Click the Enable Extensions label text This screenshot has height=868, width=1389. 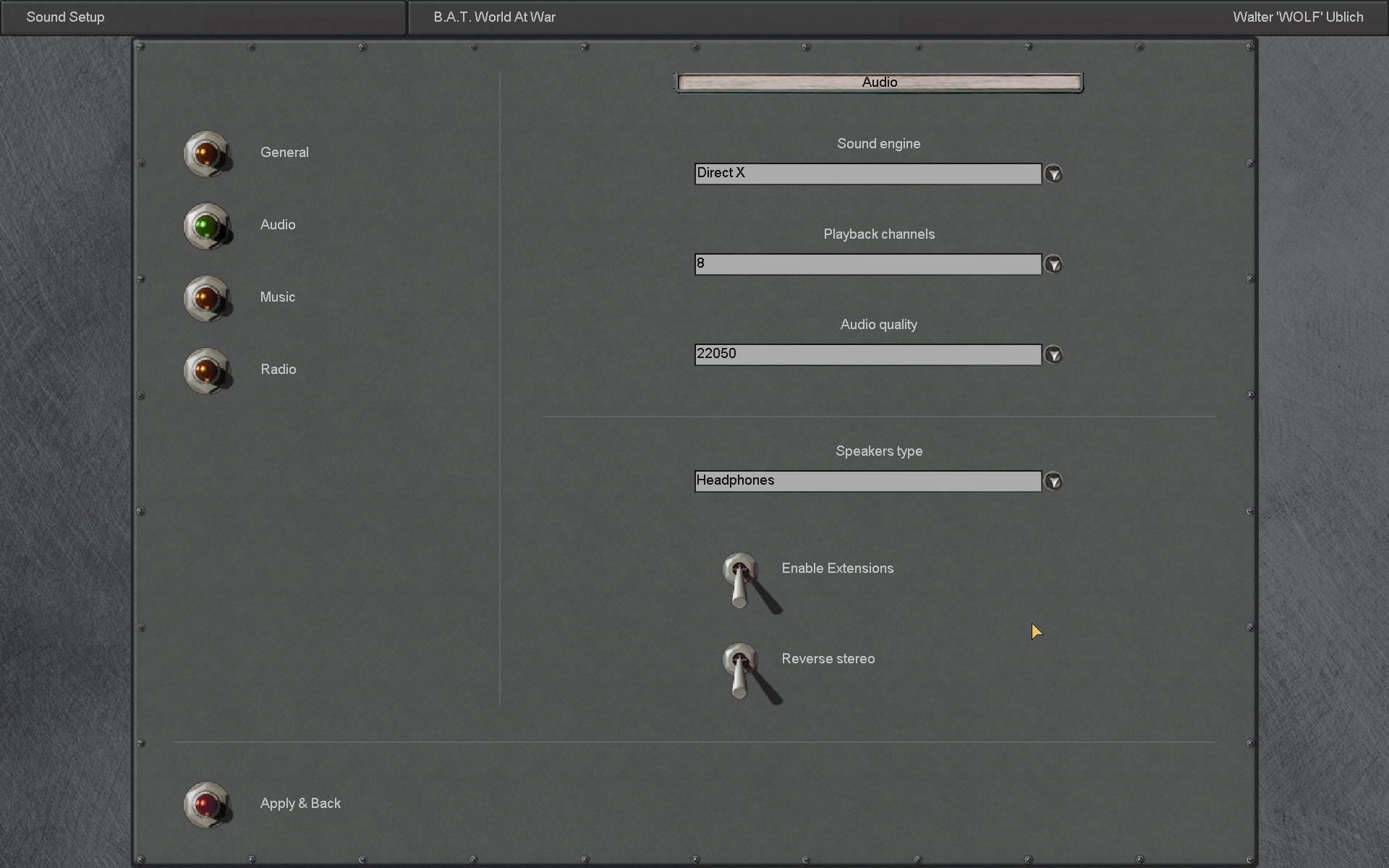837,569
